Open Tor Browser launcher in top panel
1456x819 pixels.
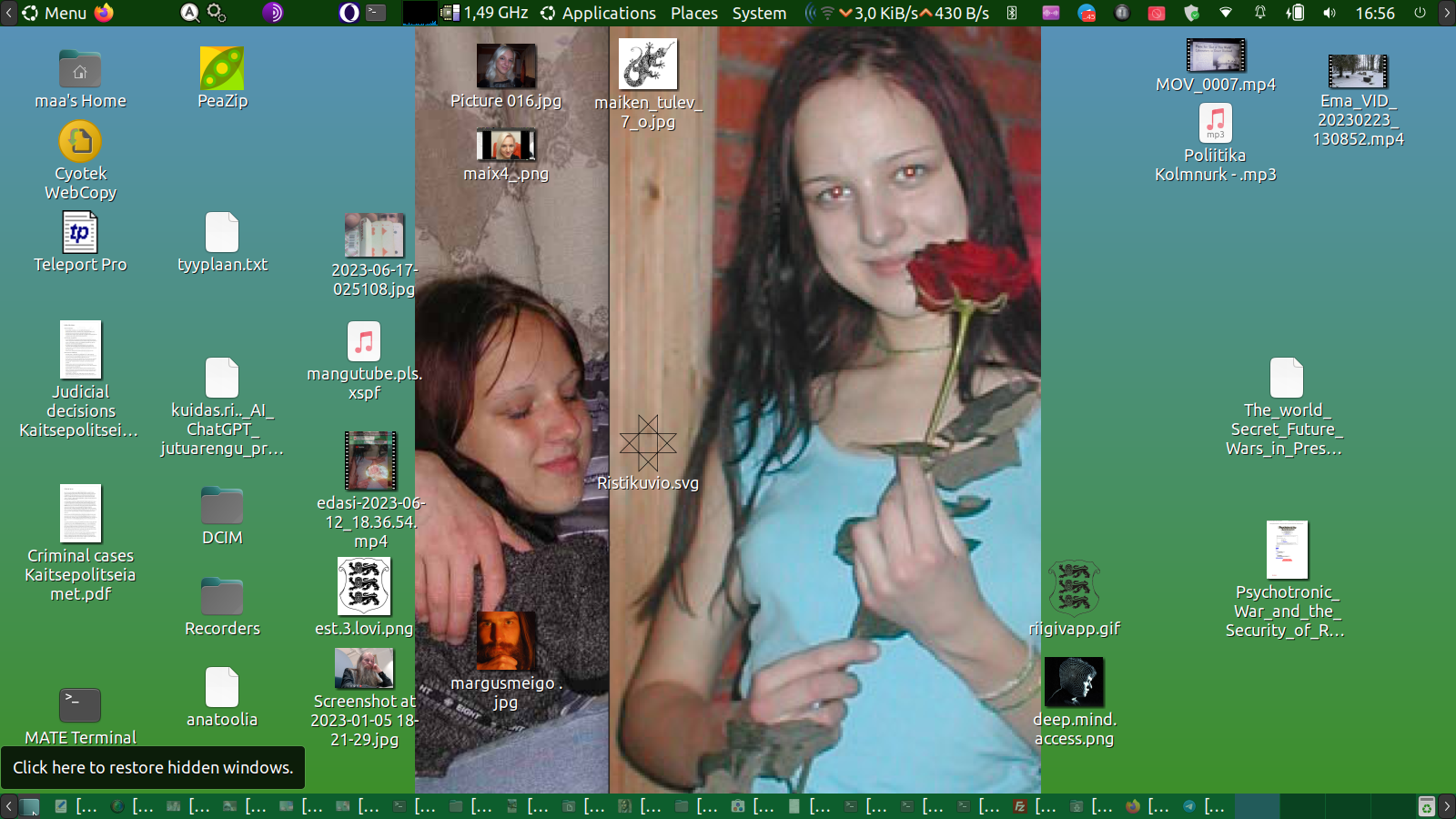click(273, 13)
